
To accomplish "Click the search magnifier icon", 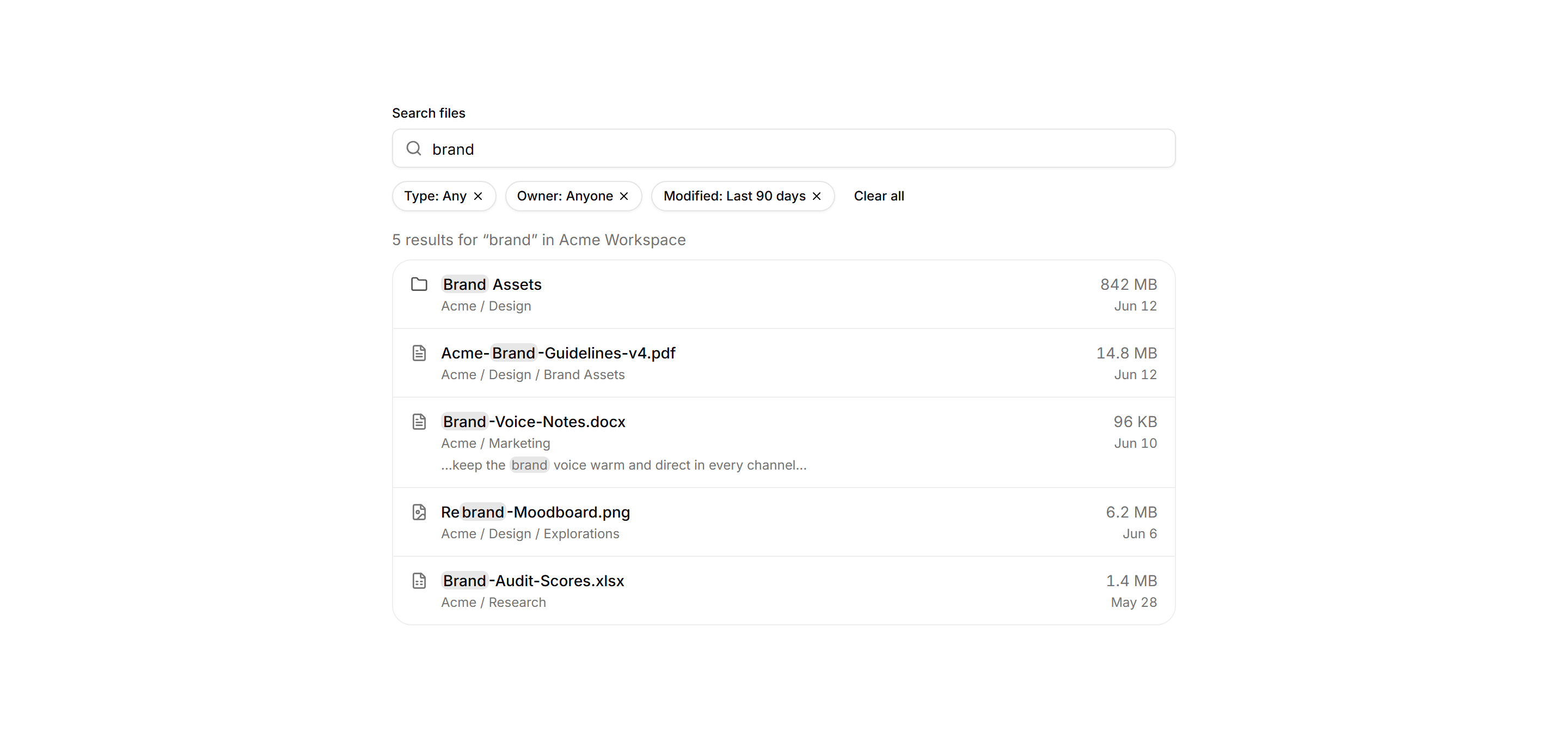I will (x=414, y=149).
